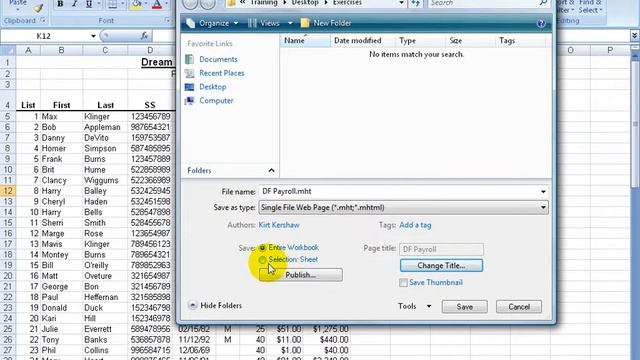The height and width of the screenshot is (360, 640).
Task: Click the Save button
Action: coord(464,307)
